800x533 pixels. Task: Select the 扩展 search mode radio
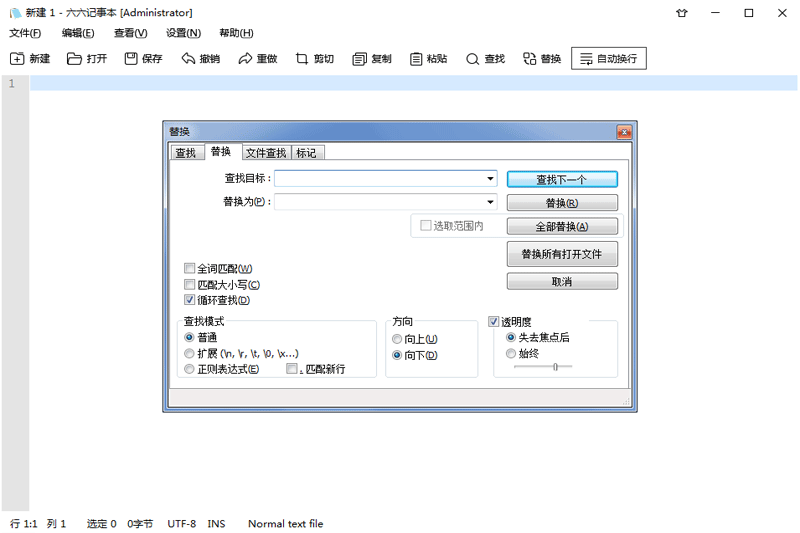[189, 353]
